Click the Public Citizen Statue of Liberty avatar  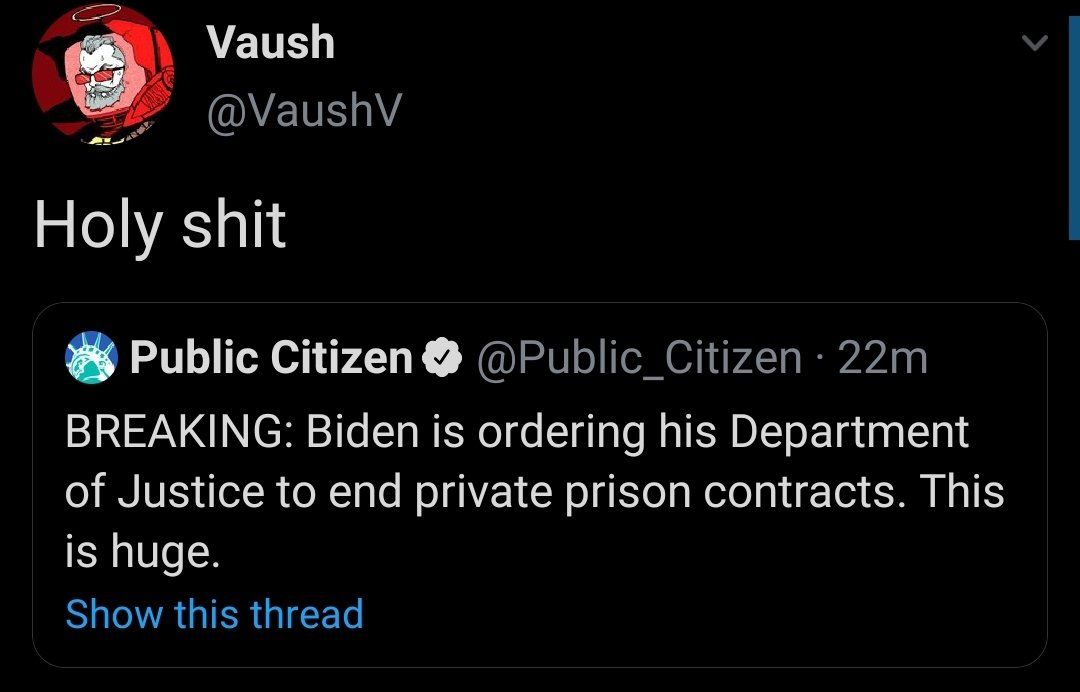(x=91, y=357)
